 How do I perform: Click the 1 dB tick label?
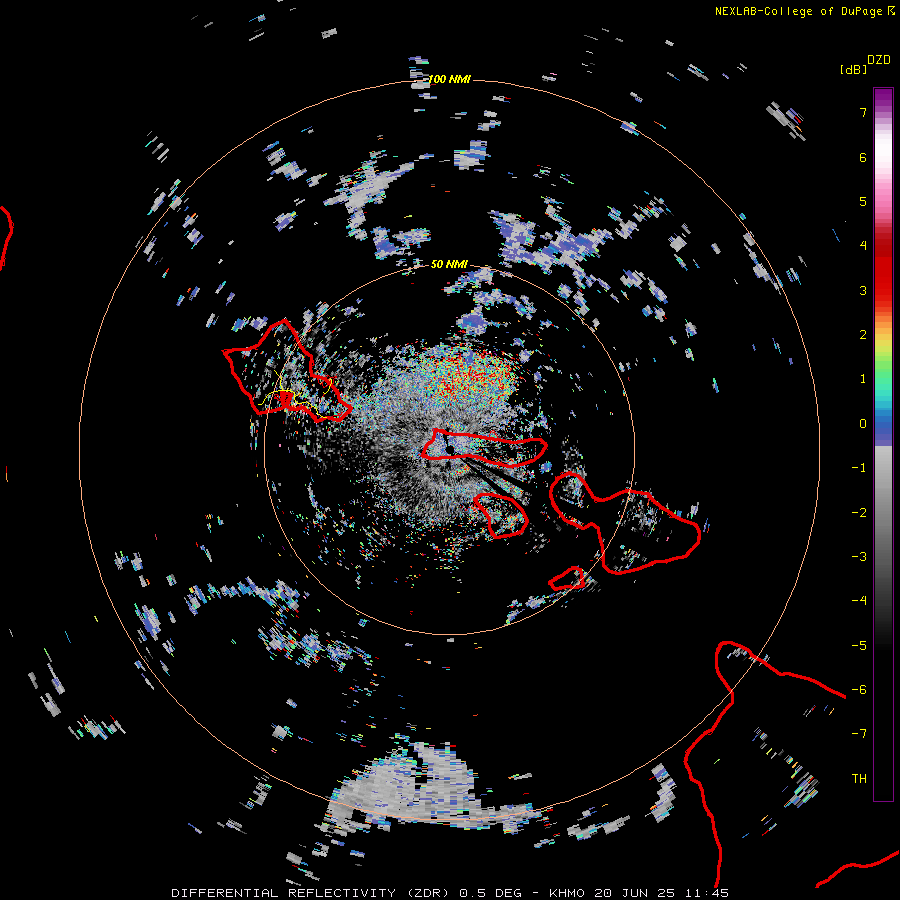click(863, 379)
